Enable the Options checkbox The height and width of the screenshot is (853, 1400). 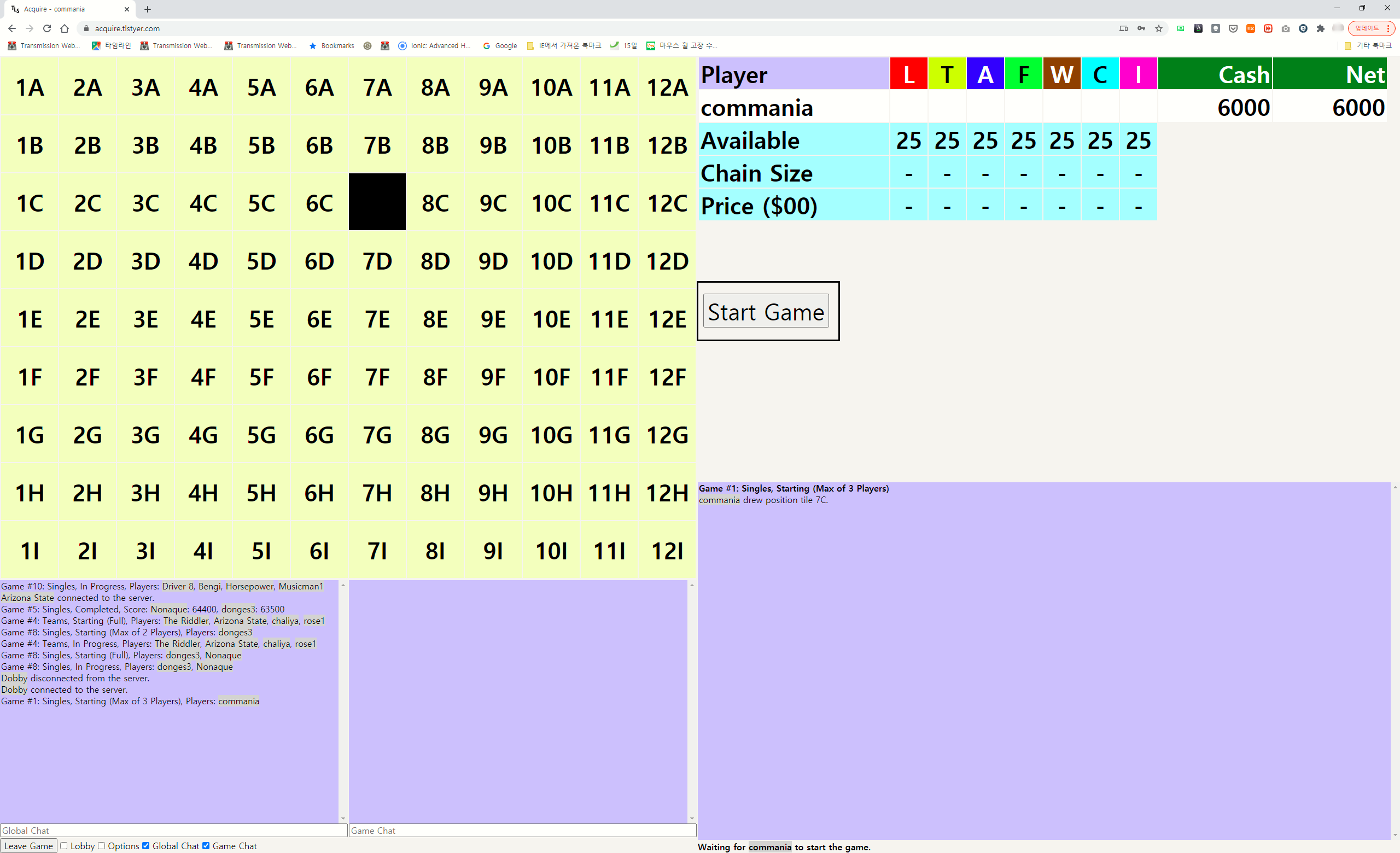pyautogui.click(x=102, y=845)
